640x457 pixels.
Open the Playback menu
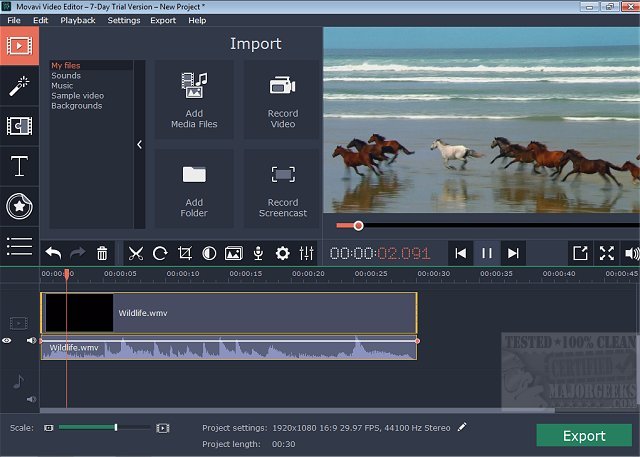click(x=77, y=20)
